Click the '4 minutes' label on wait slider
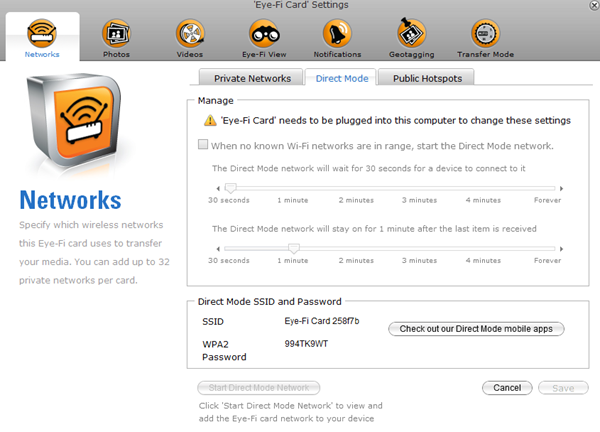Image resolution: width=600 pixels, height=432 pixels. tap(483, 200)
